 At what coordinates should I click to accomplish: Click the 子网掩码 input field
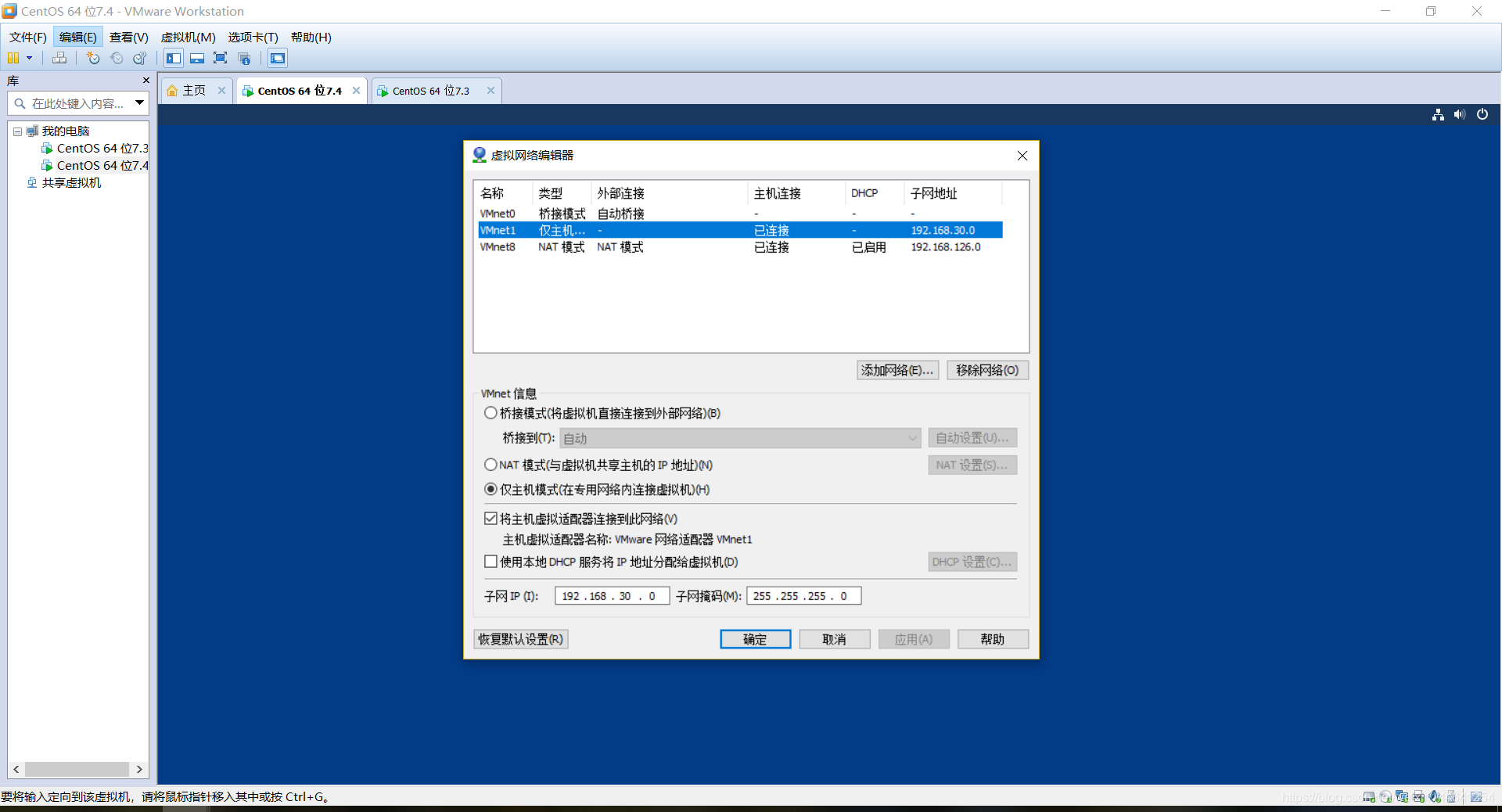point(804,596)
